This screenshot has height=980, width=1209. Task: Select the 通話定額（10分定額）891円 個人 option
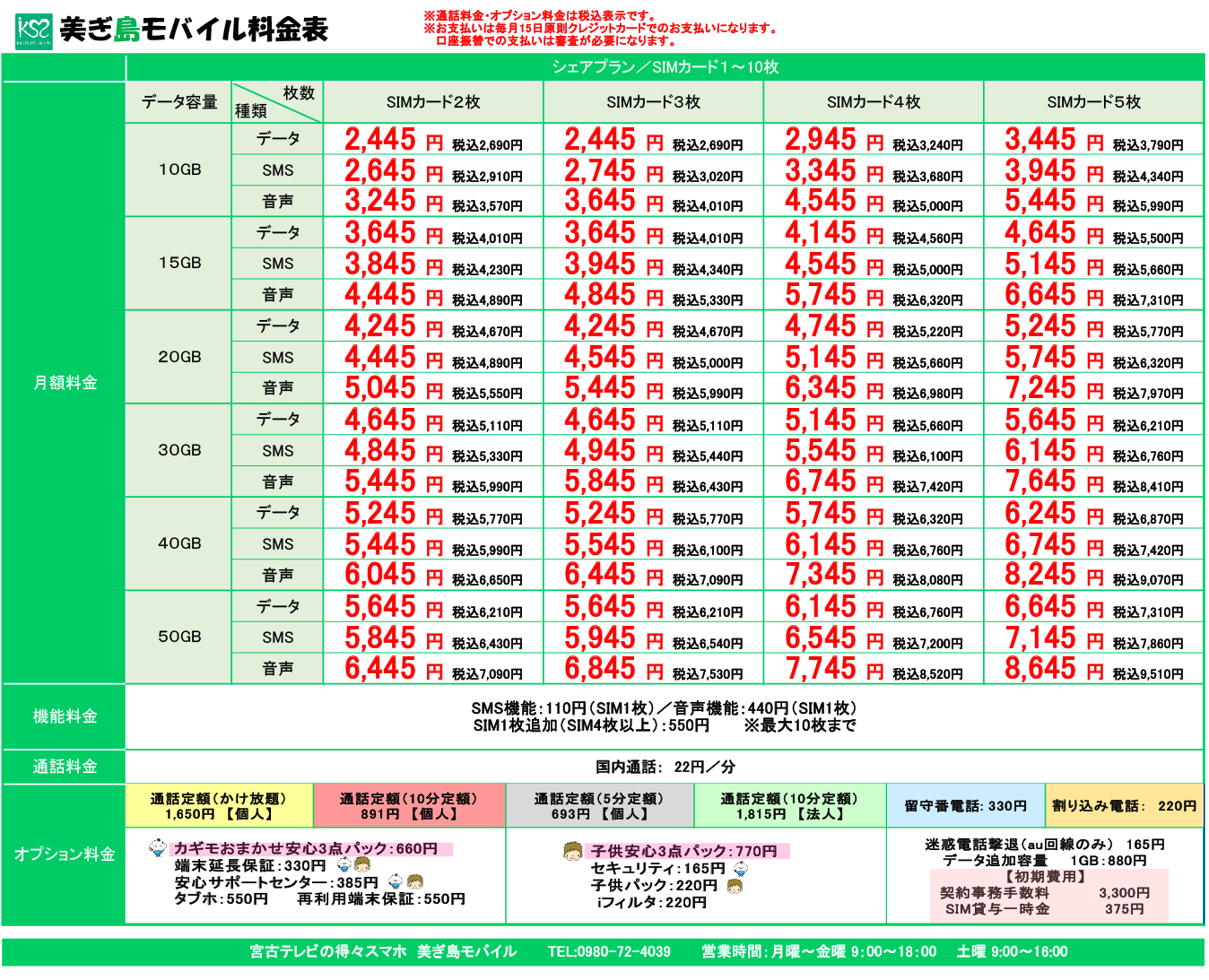tap(409, 806)
